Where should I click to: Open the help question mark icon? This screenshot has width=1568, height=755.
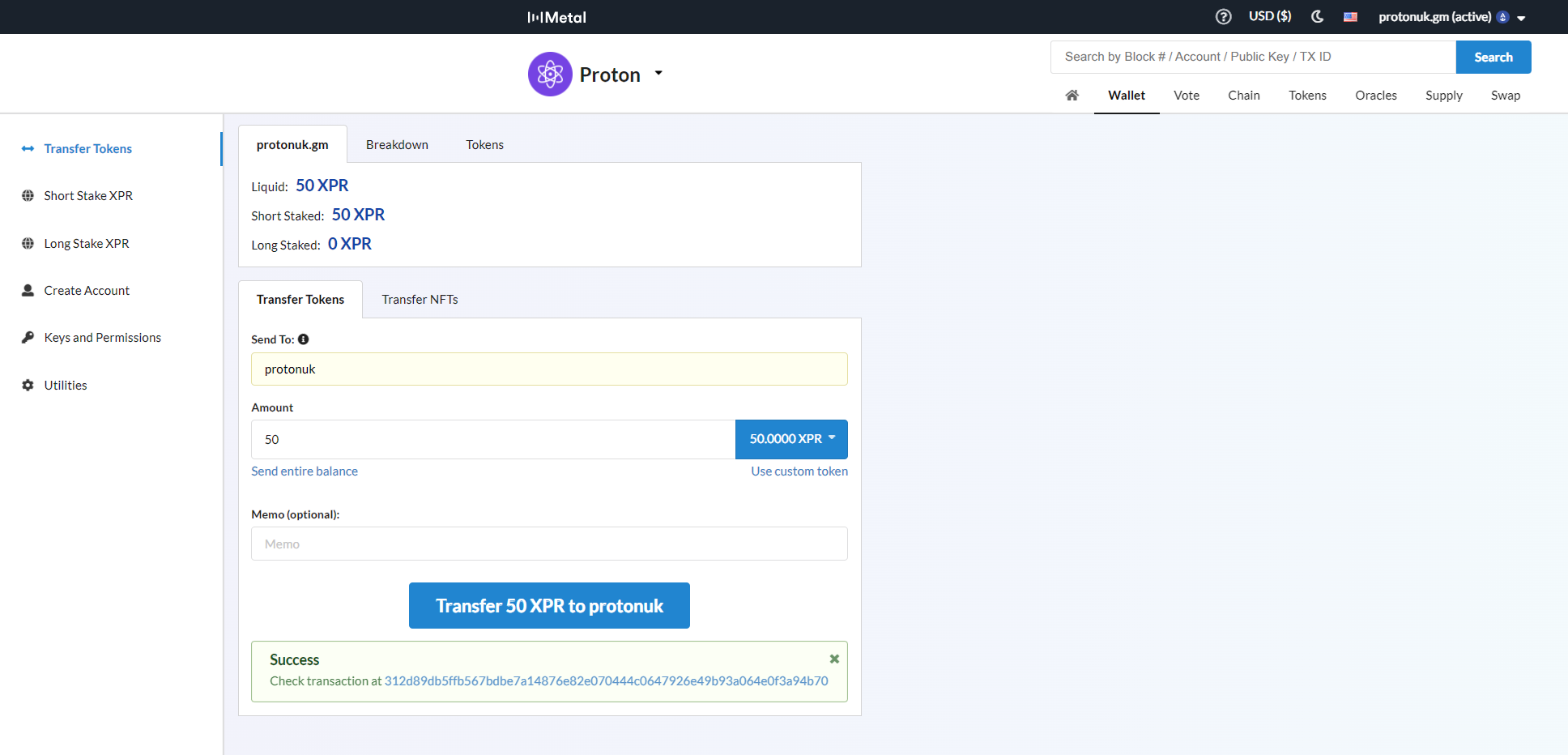[1224, 16]
